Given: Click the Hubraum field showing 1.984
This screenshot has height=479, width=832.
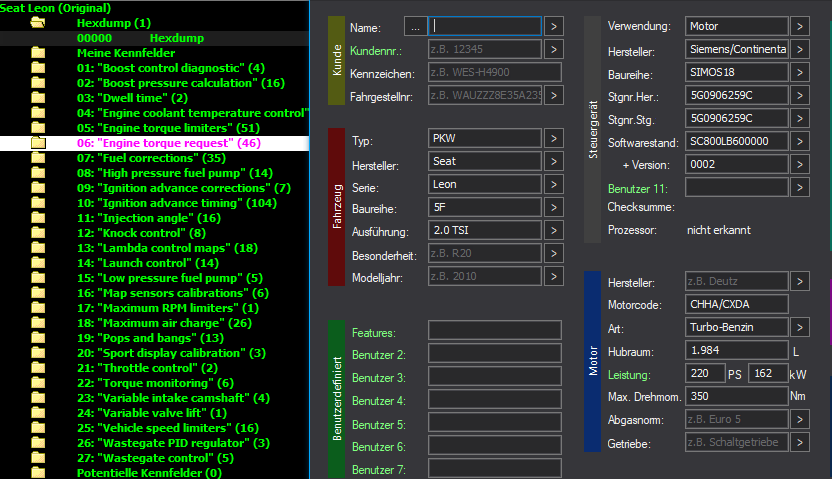Looking at the screenshot, I should (x=736, y=351).
